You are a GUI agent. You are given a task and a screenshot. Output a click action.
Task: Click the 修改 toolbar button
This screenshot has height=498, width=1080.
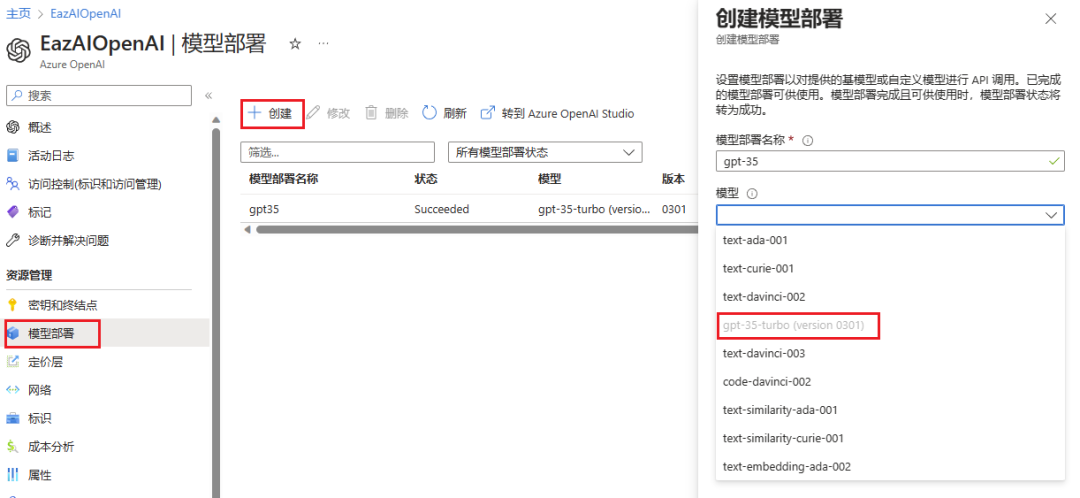[329, 114]
